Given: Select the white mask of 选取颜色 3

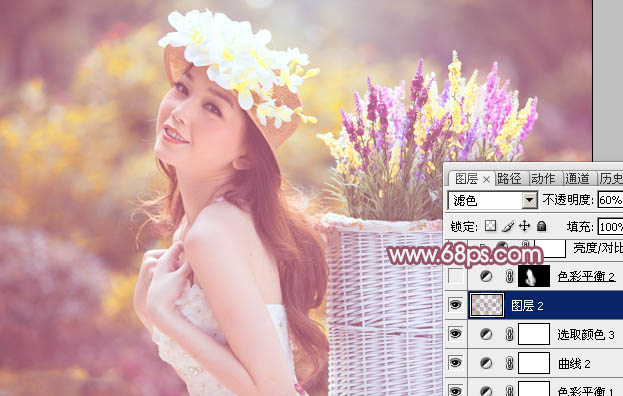Looking at the screenshot, I should (534, 334).
